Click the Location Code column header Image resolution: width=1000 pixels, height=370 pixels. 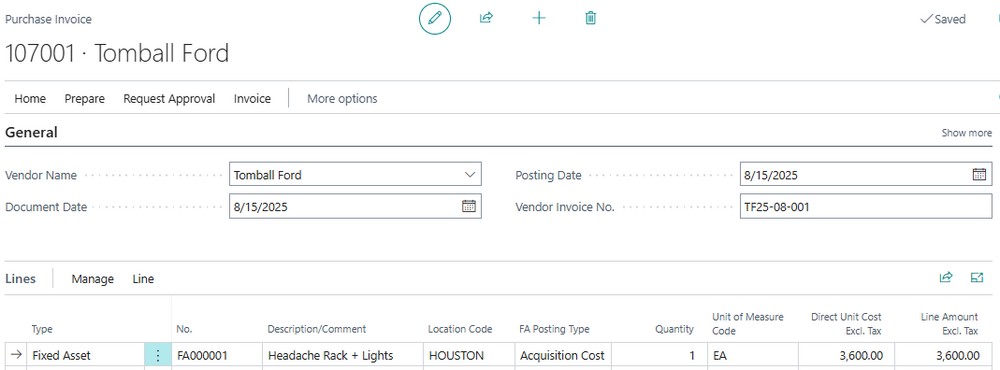click(460, 329)
